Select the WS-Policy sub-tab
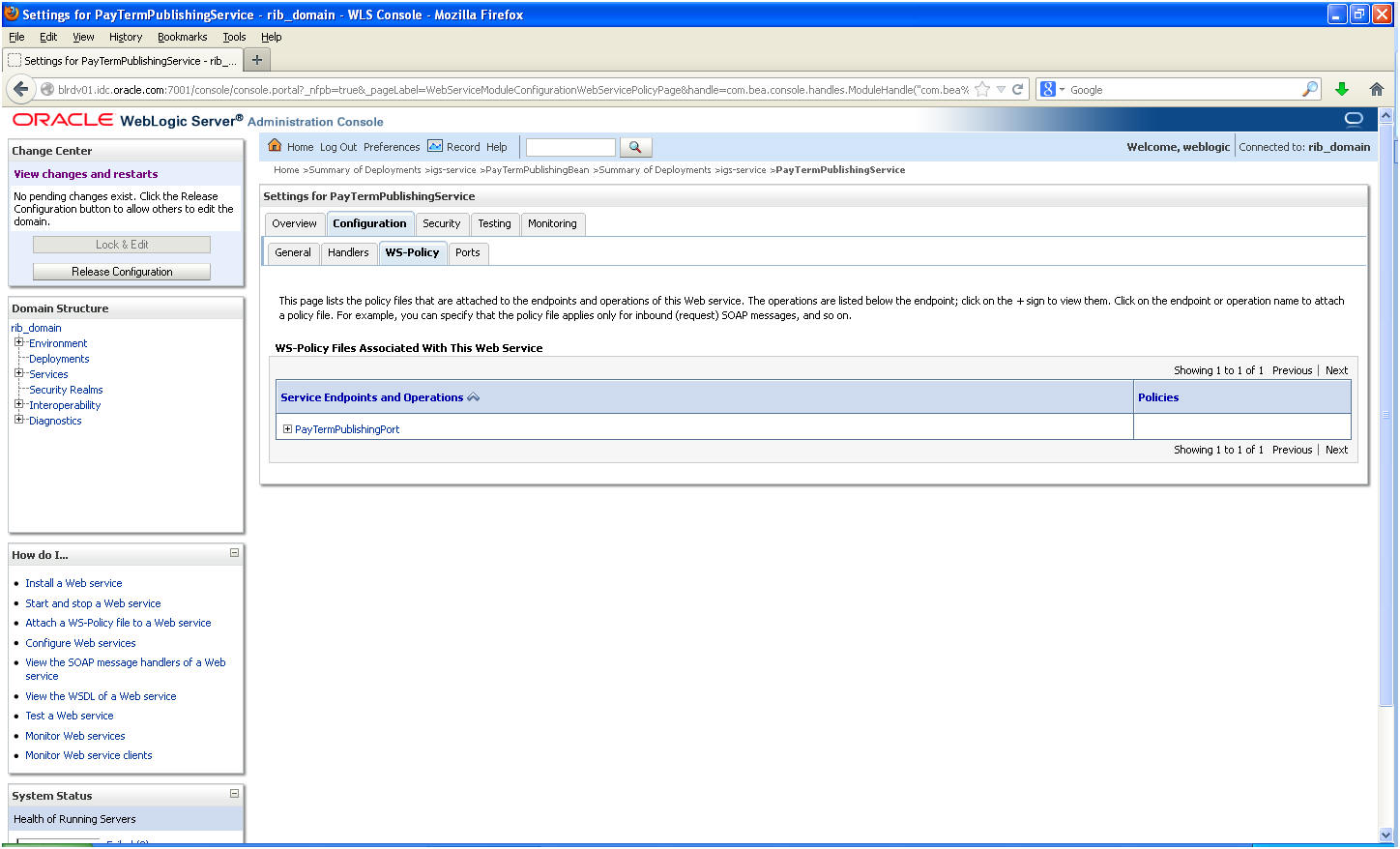Screen dimensions: 1400x849 tap(412, 252)
